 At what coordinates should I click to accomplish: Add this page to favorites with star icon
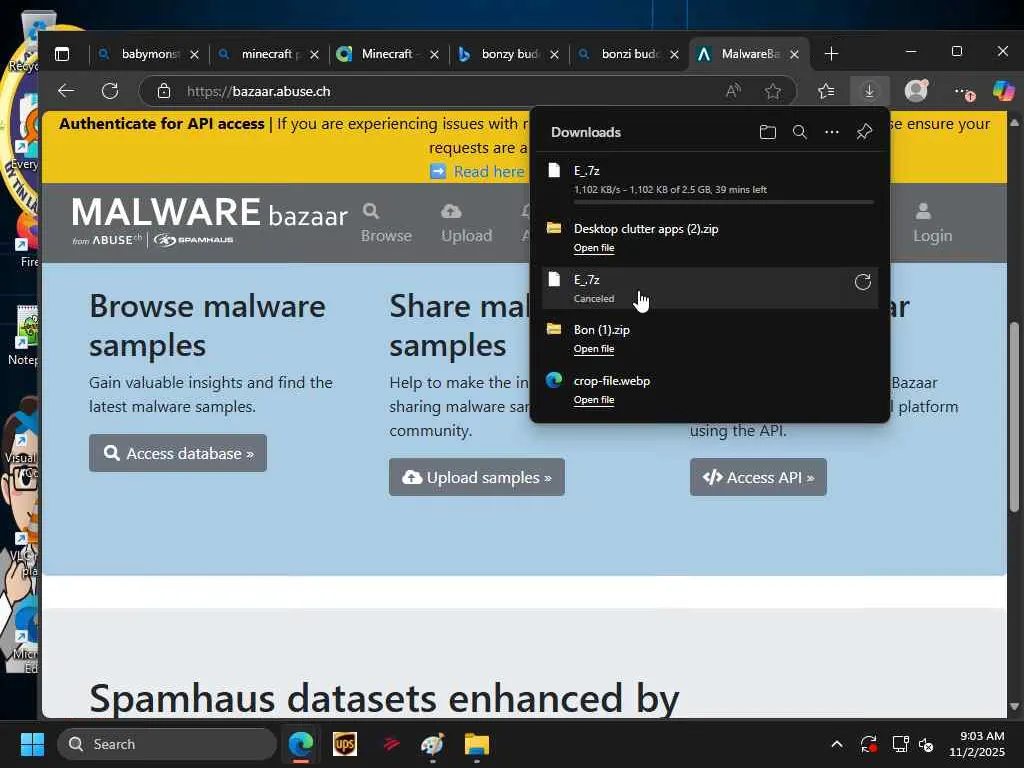pyautogui.click(x=773, y=91)
